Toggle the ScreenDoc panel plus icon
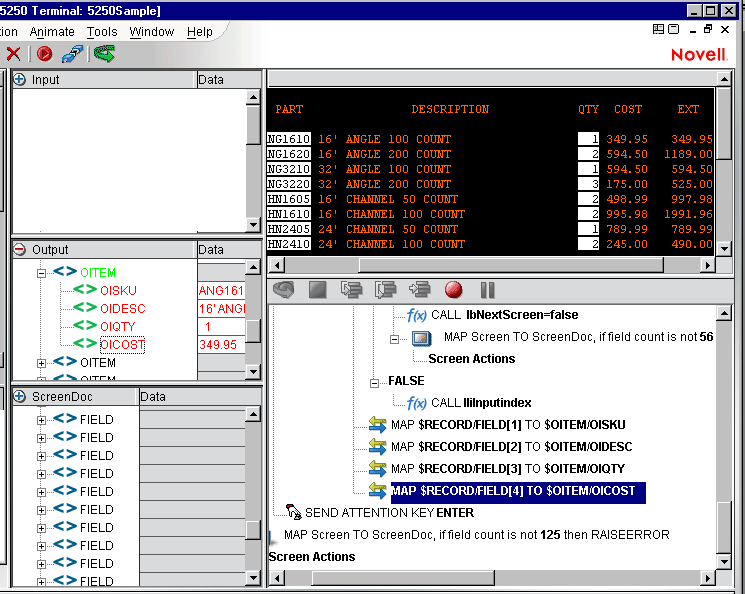 tap(20, 396)
